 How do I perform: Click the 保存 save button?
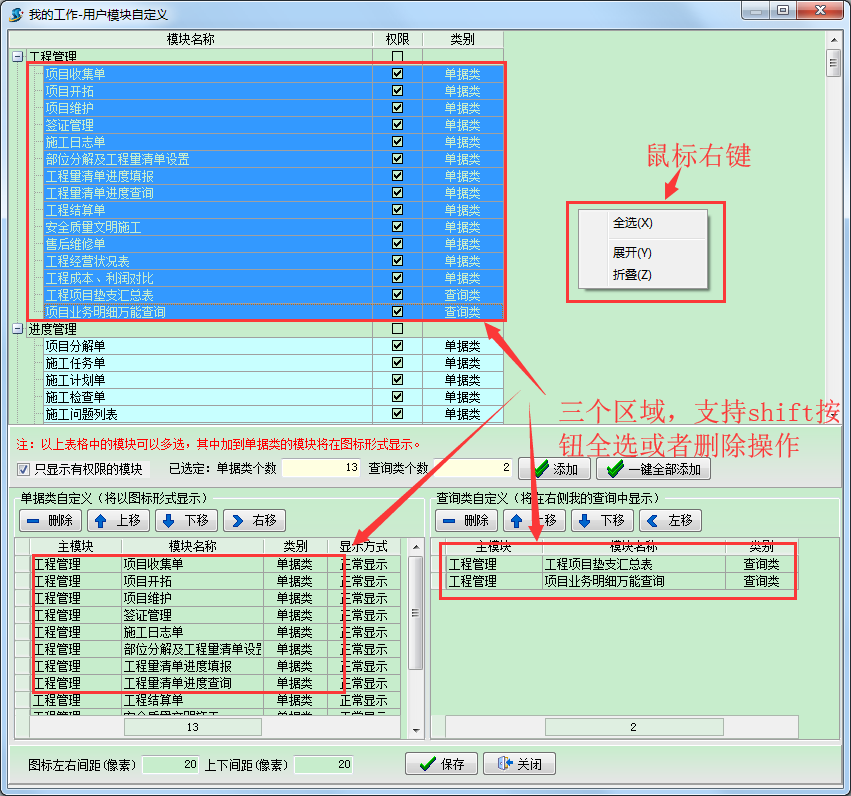coord(441,764)
